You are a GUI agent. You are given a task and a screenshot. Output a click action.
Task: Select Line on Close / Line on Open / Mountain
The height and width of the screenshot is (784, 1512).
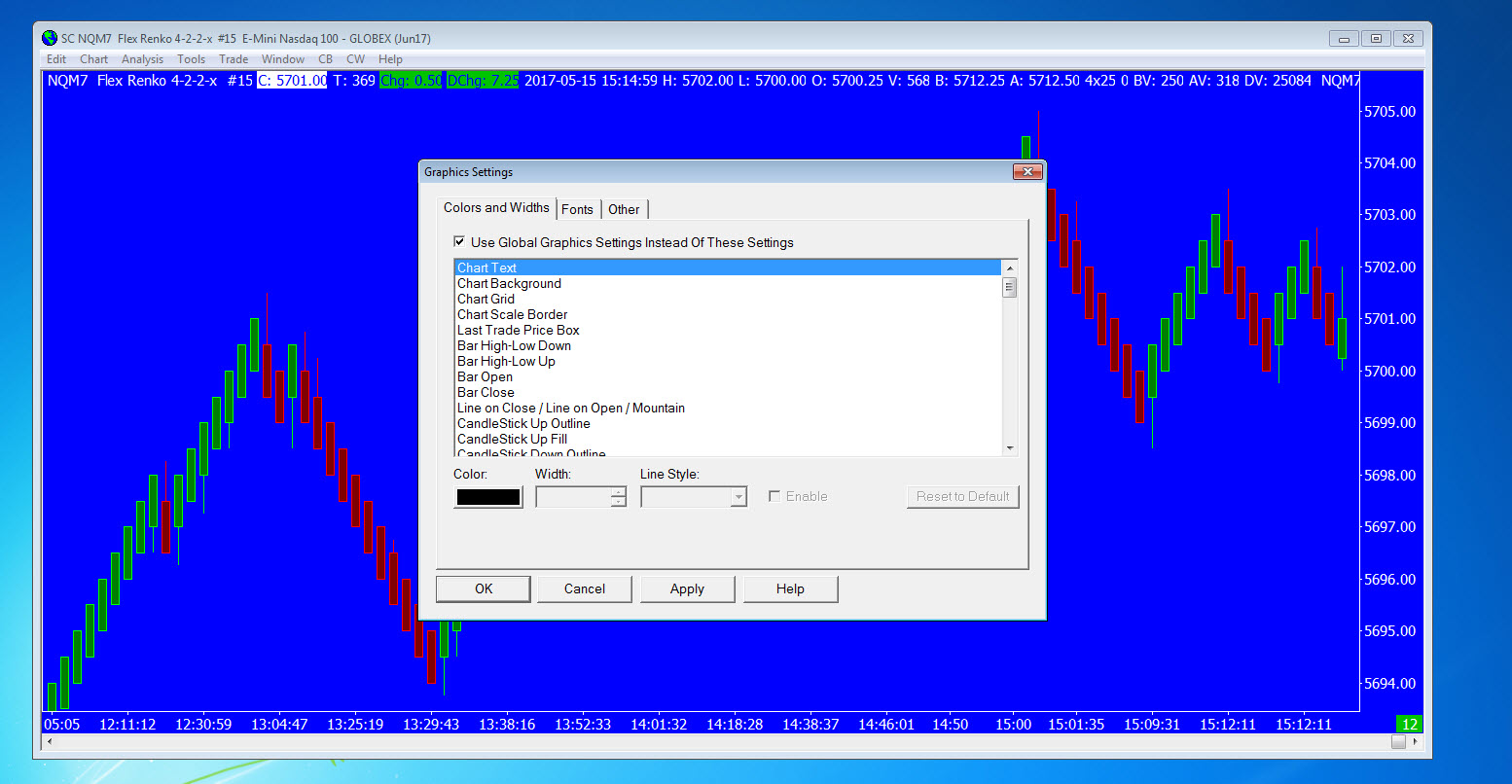tap(728, 408)
